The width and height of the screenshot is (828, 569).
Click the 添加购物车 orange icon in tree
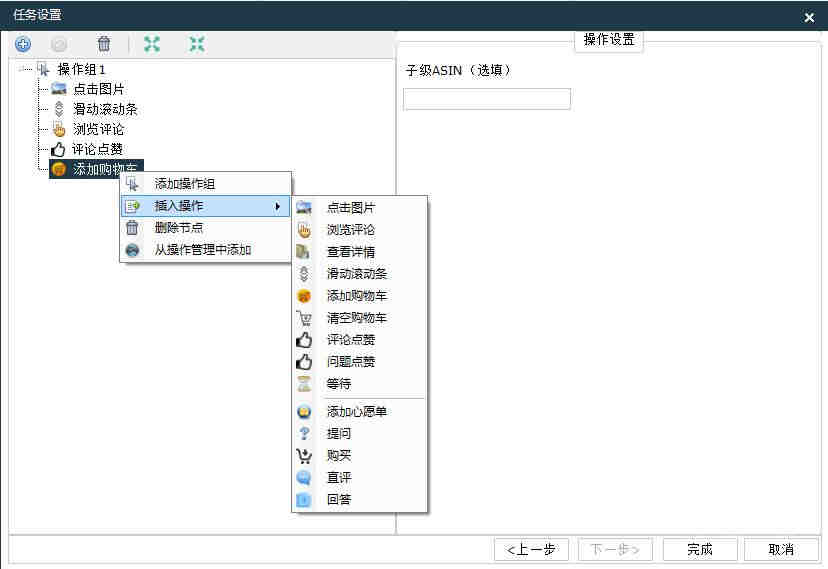59,169
